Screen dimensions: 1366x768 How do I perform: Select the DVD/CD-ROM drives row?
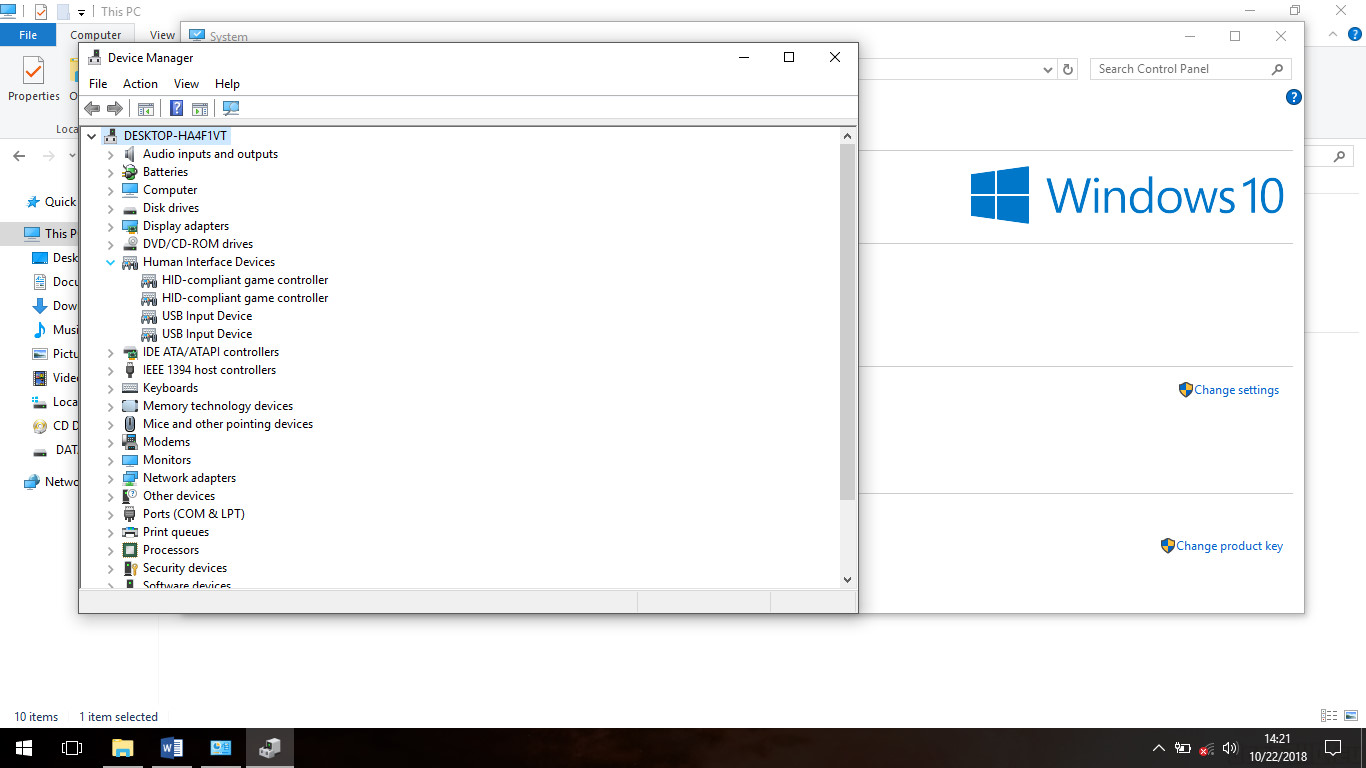pyautogui.click(x=197, y=244)
